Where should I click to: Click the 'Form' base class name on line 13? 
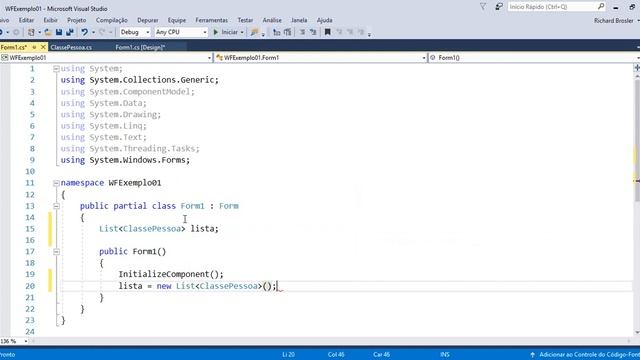(x=229, y=206)
